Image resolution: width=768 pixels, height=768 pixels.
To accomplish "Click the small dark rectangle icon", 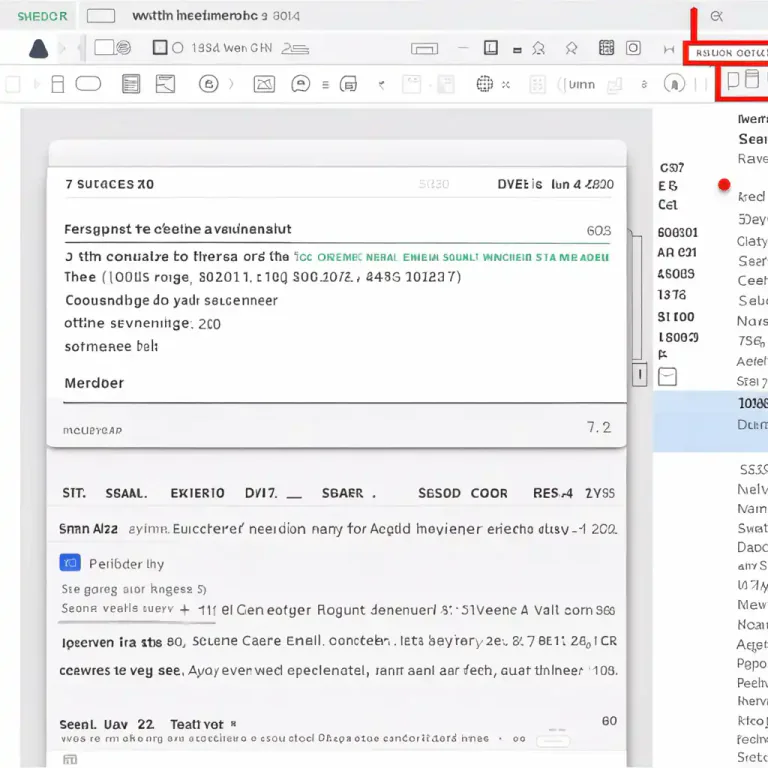I will pyautogui.click(x=517, y=50).
